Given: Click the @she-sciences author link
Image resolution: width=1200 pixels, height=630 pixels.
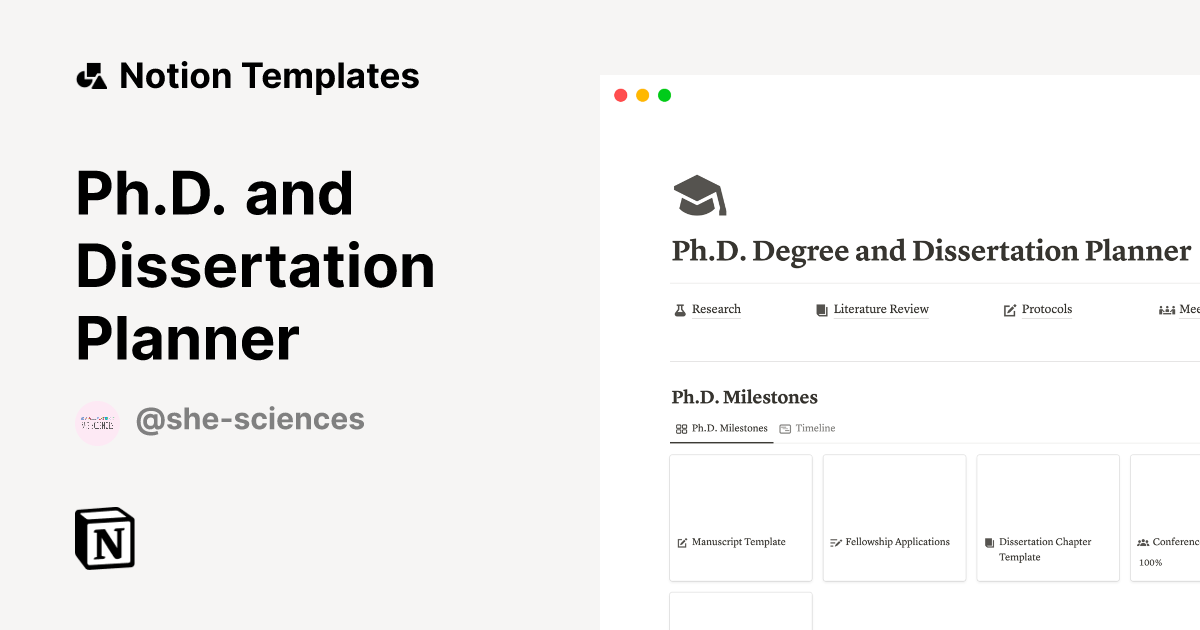Looking at the screenshot, I should click(x=250, y=419).
